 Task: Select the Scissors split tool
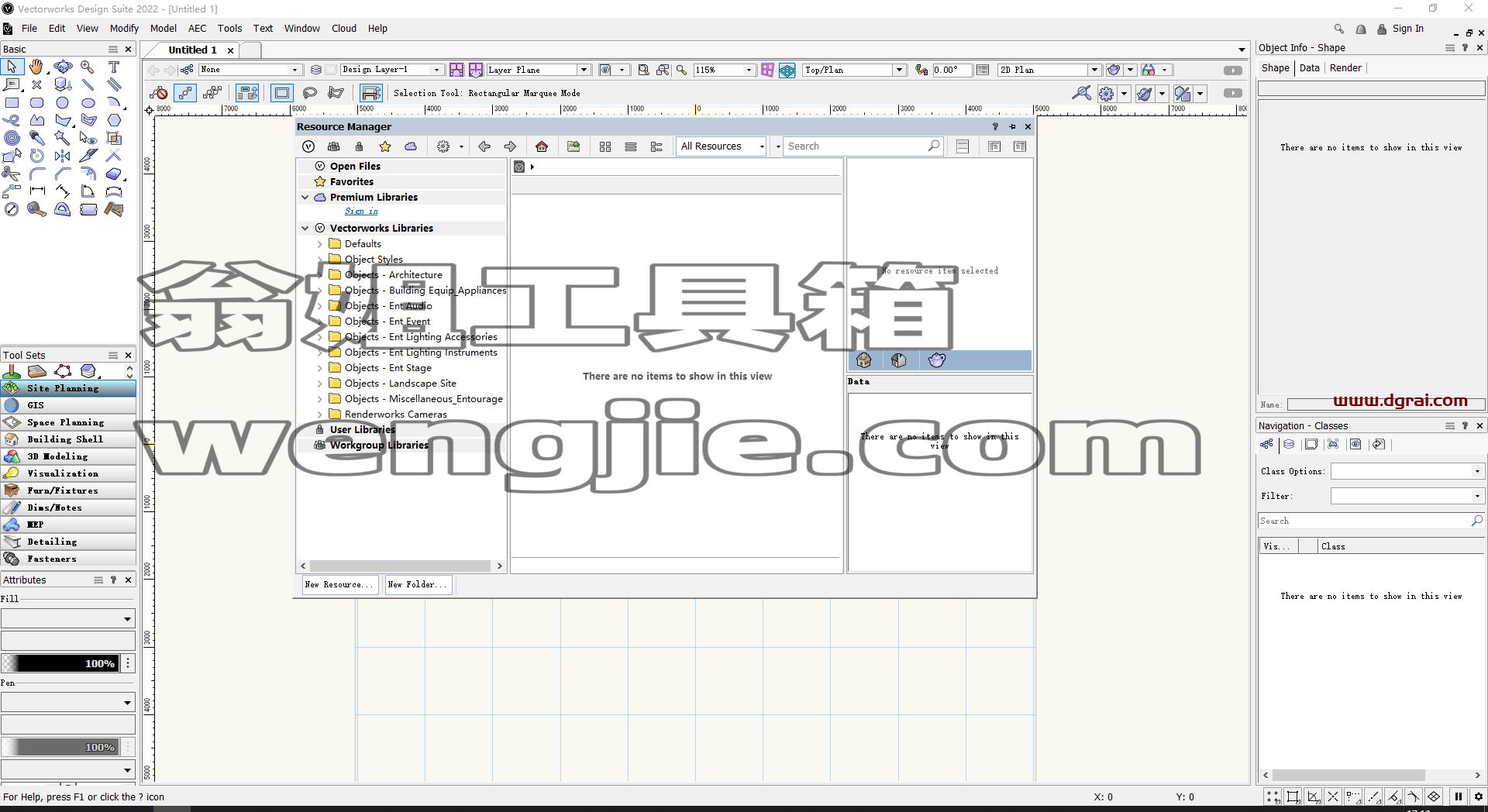pyautogui.click(x=12, y=174)
